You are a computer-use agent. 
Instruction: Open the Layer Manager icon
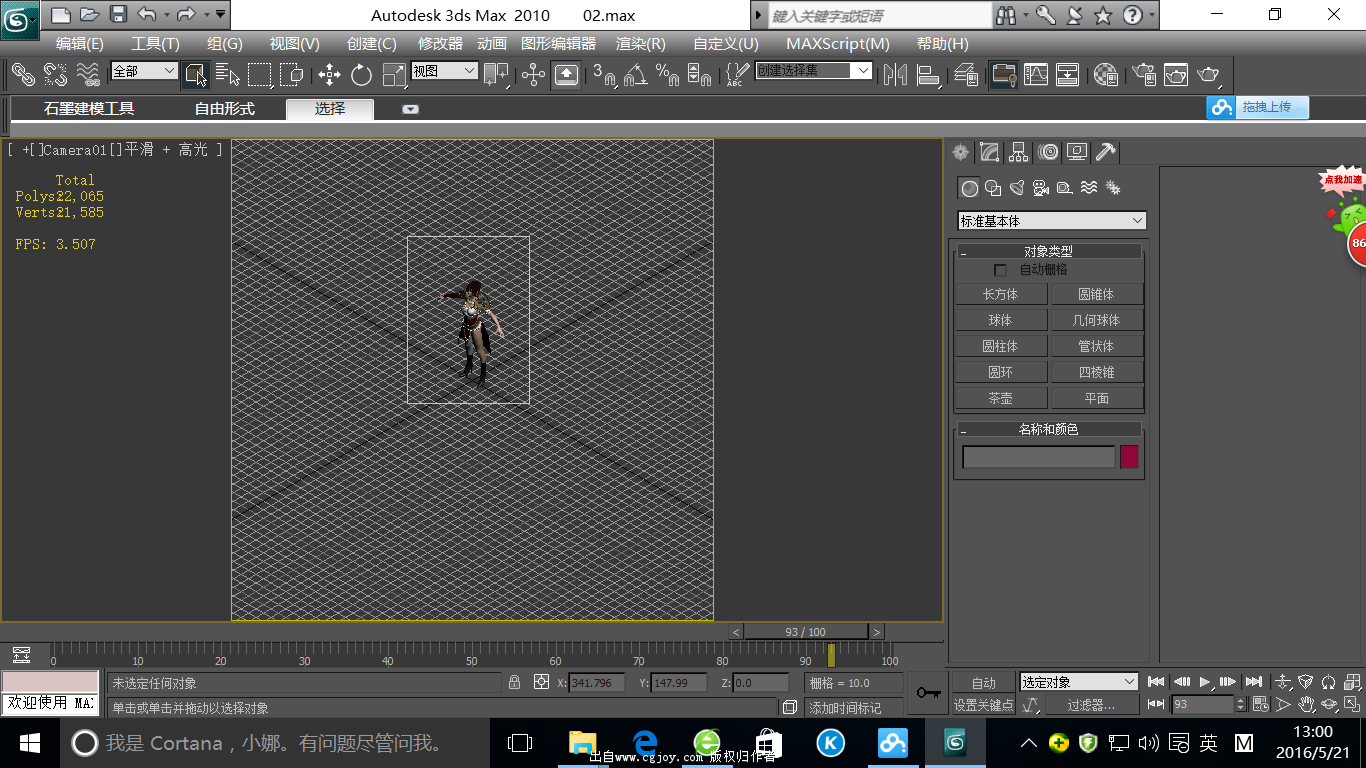pyautogui.click(x=966, y=74)
